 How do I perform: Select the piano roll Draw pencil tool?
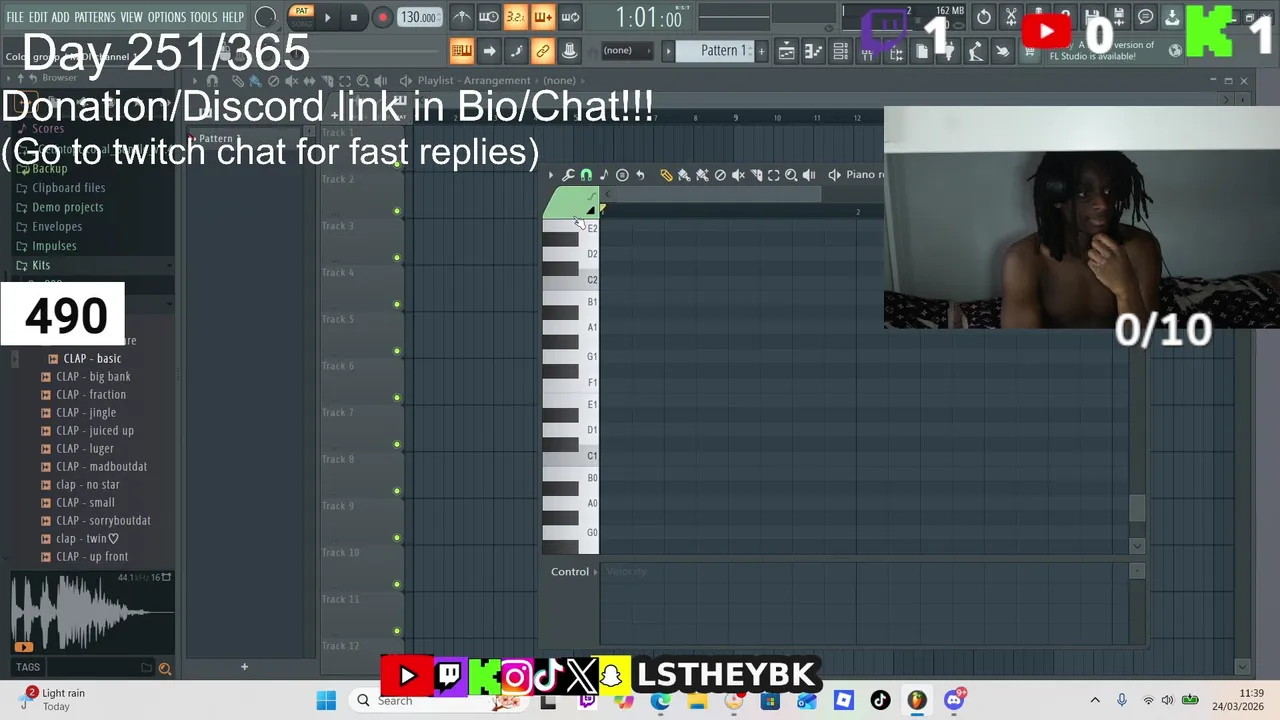[x=667, y=175]
